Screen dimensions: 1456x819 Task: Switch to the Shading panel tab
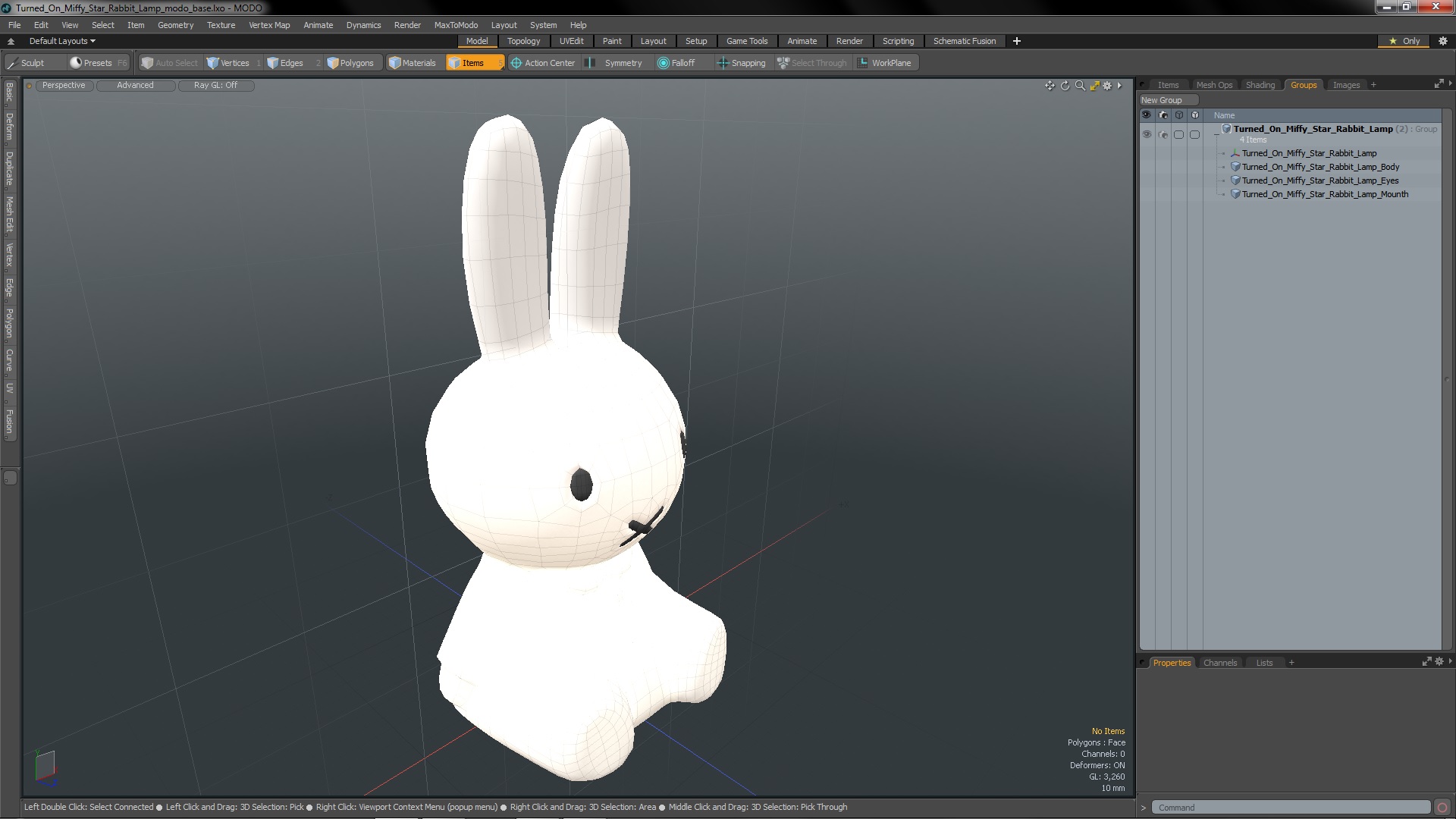pos(1260,85)
